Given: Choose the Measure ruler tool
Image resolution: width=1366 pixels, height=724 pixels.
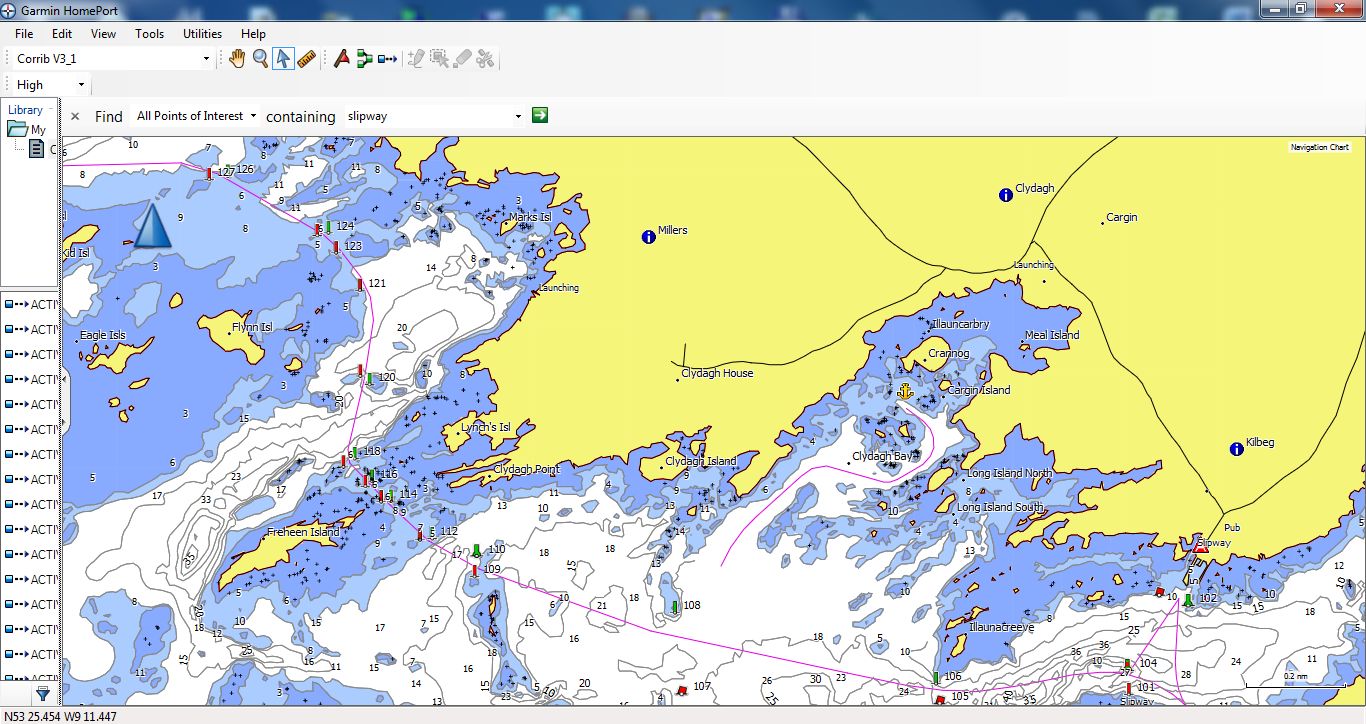Looking at the screenshot, I should 307,59.
